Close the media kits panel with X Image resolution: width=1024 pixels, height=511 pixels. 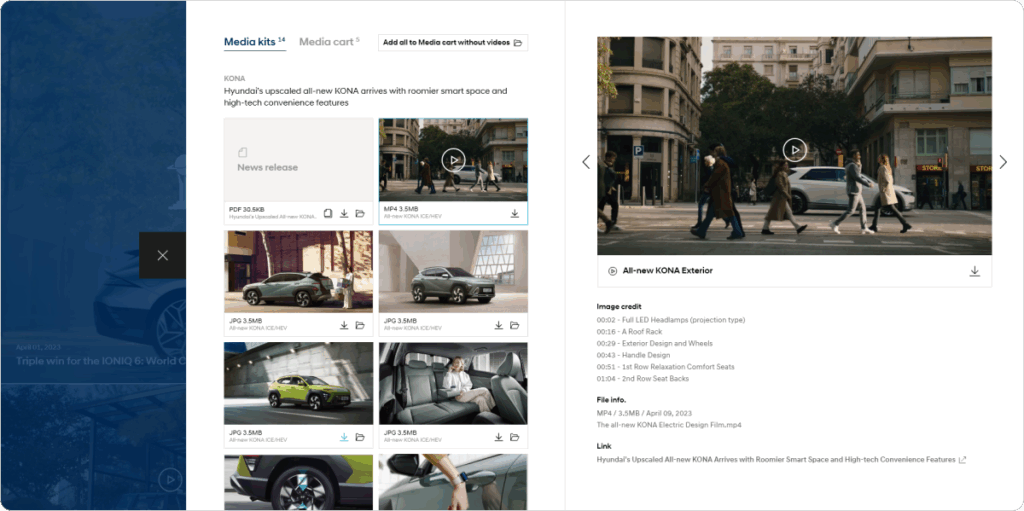pyautogui.click(x=163, y=256)
